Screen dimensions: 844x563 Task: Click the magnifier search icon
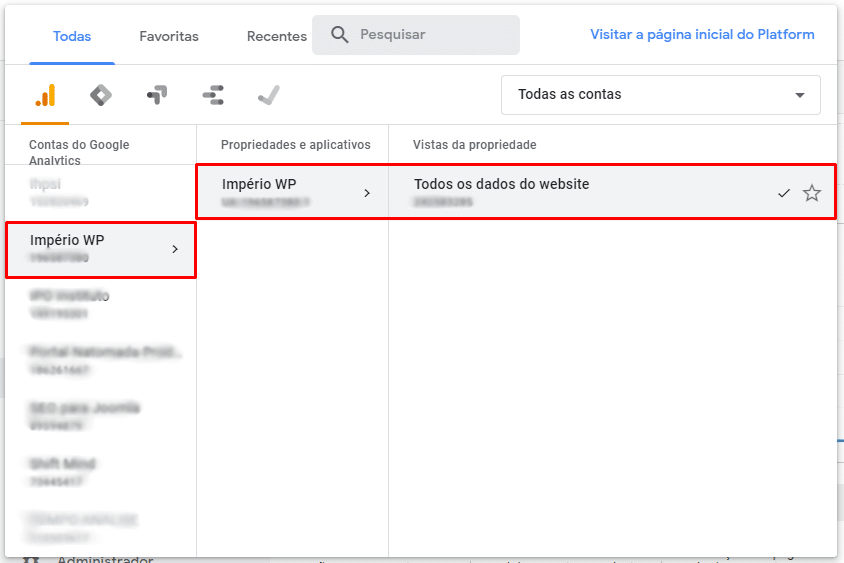[x=340, y=34]
